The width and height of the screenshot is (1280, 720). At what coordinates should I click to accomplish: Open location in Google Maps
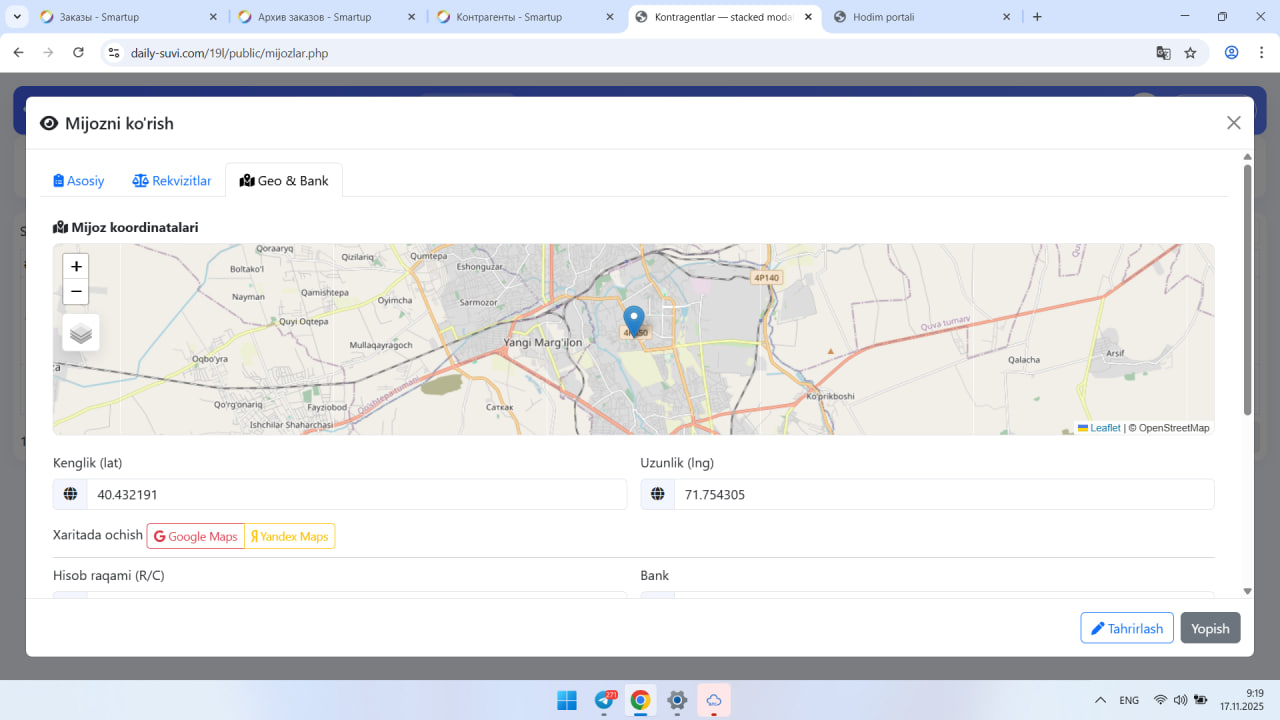coord(196,536)
